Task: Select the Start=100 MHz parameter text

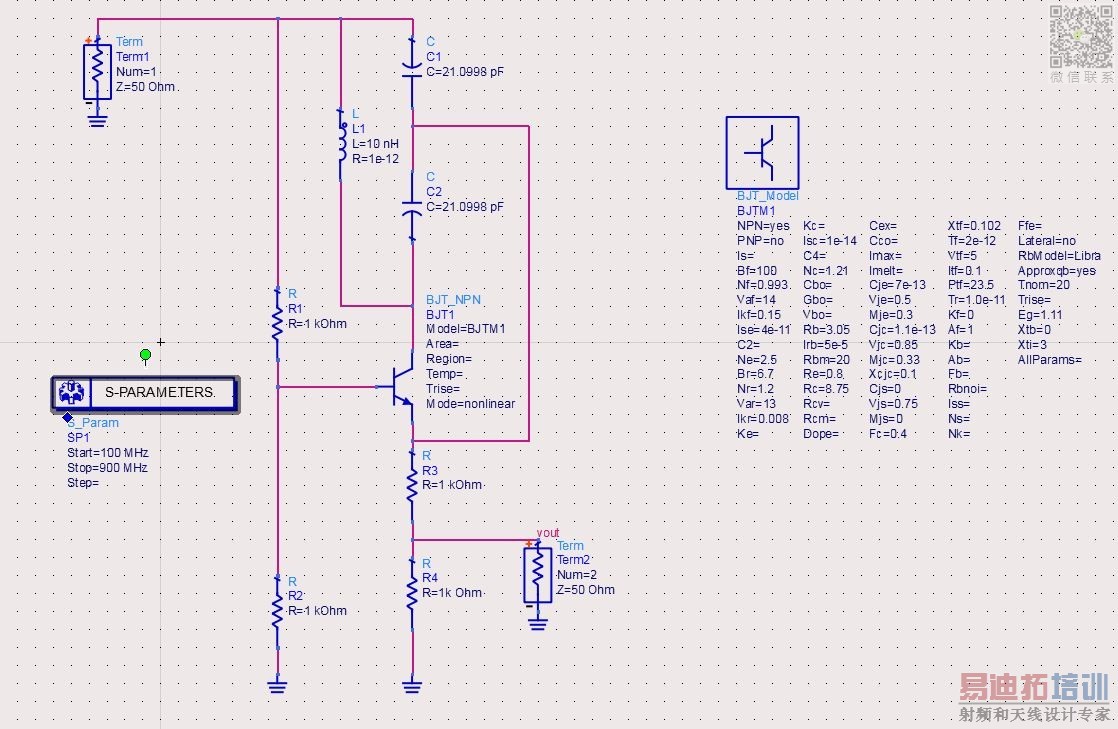Action: [108, 453]
